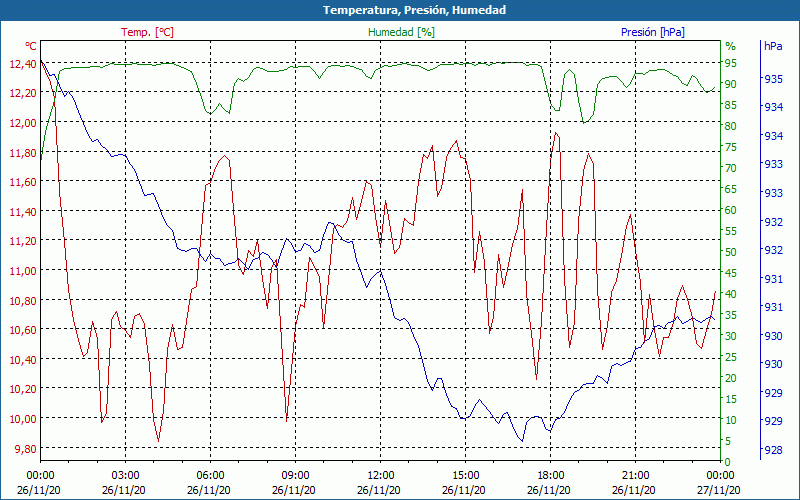Select humidity axis value 40
Screen dimensions: 800x500
(x=731, y=294)
